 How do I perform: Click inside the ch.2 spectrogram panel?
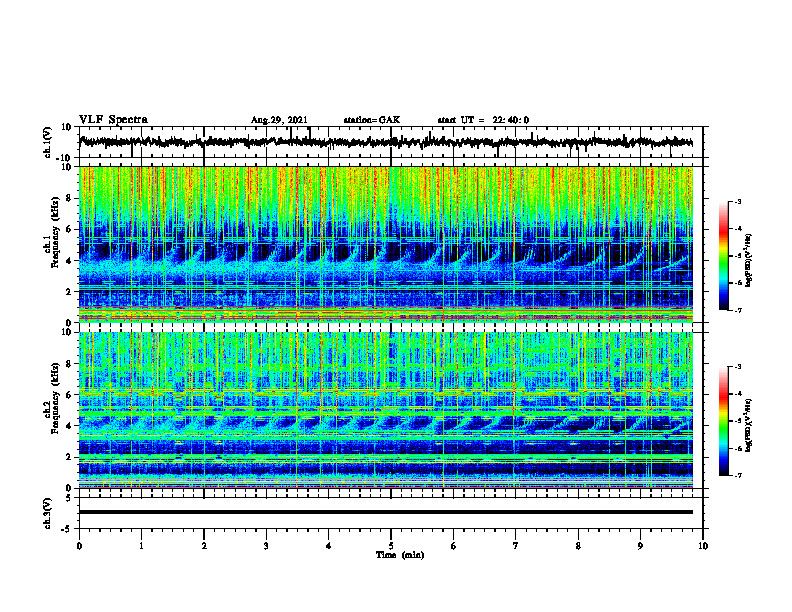pyautogui.click(x=385, y=410)
